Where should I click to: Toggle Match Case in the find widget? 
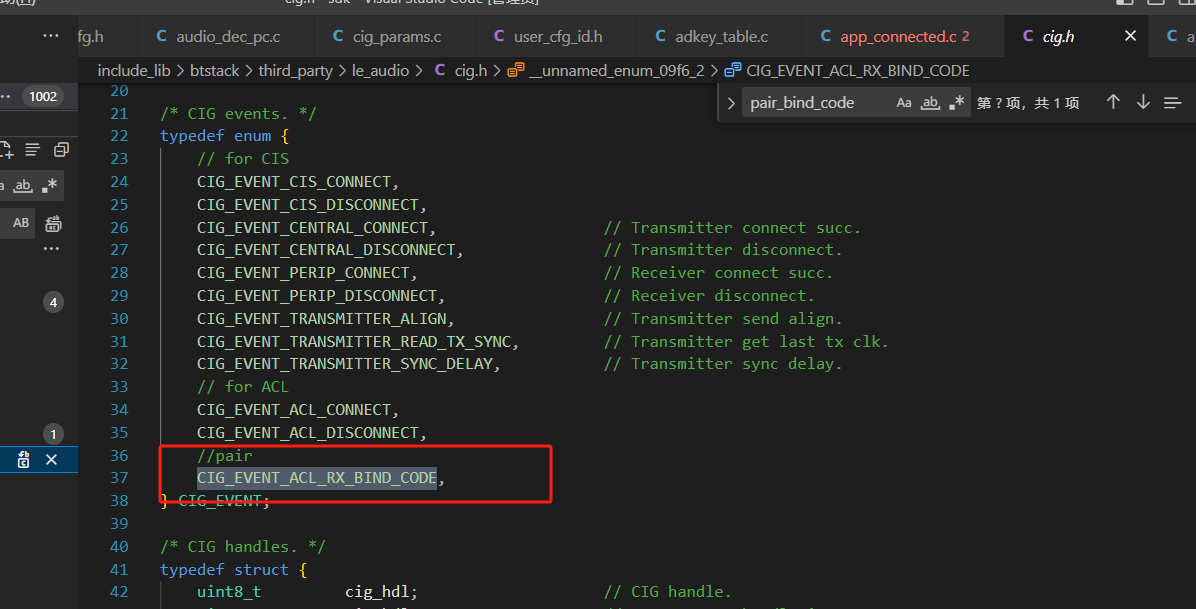[x=904, y=103]
